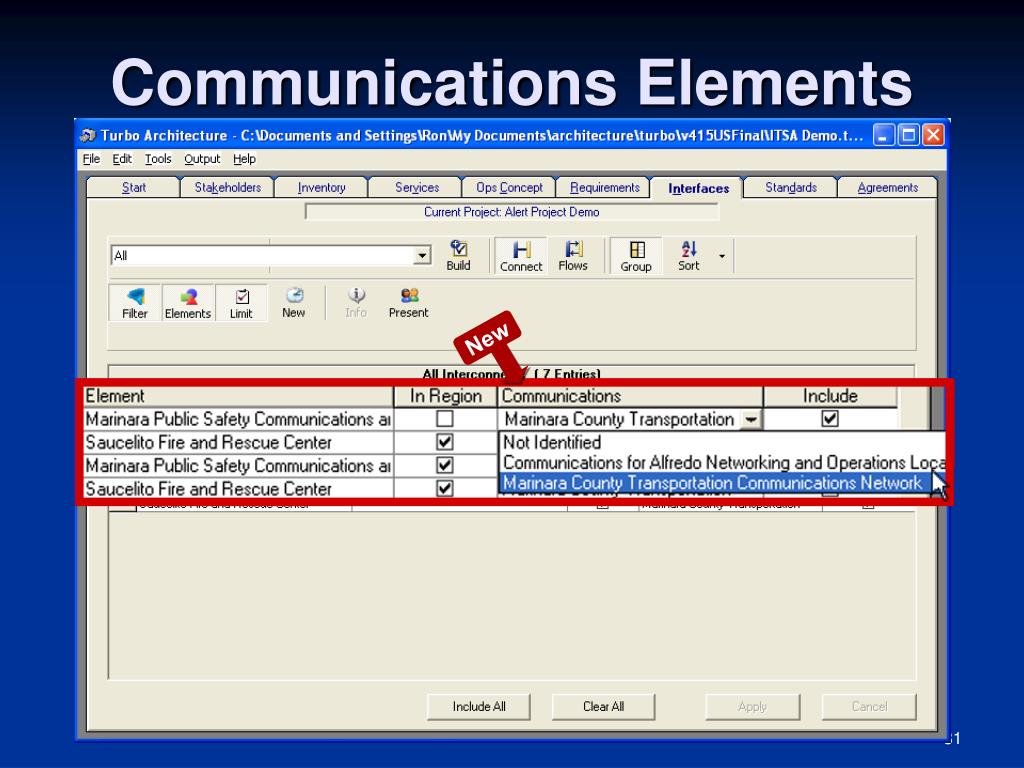Screen dimensions: 1024x768
Task: Switch to the Inventory tab
Action: [x=321, y=187]
